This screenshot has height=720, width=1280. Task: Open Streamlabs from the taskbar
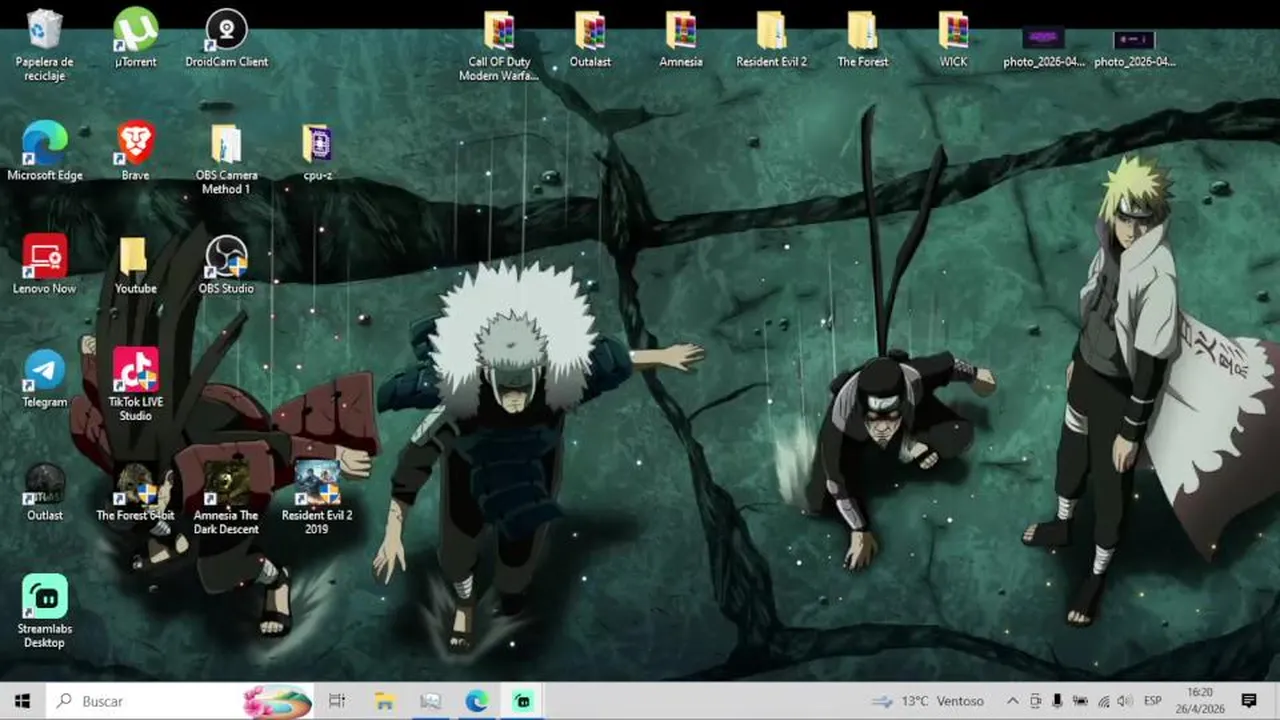pyautogui.click(x=523, y=701)
